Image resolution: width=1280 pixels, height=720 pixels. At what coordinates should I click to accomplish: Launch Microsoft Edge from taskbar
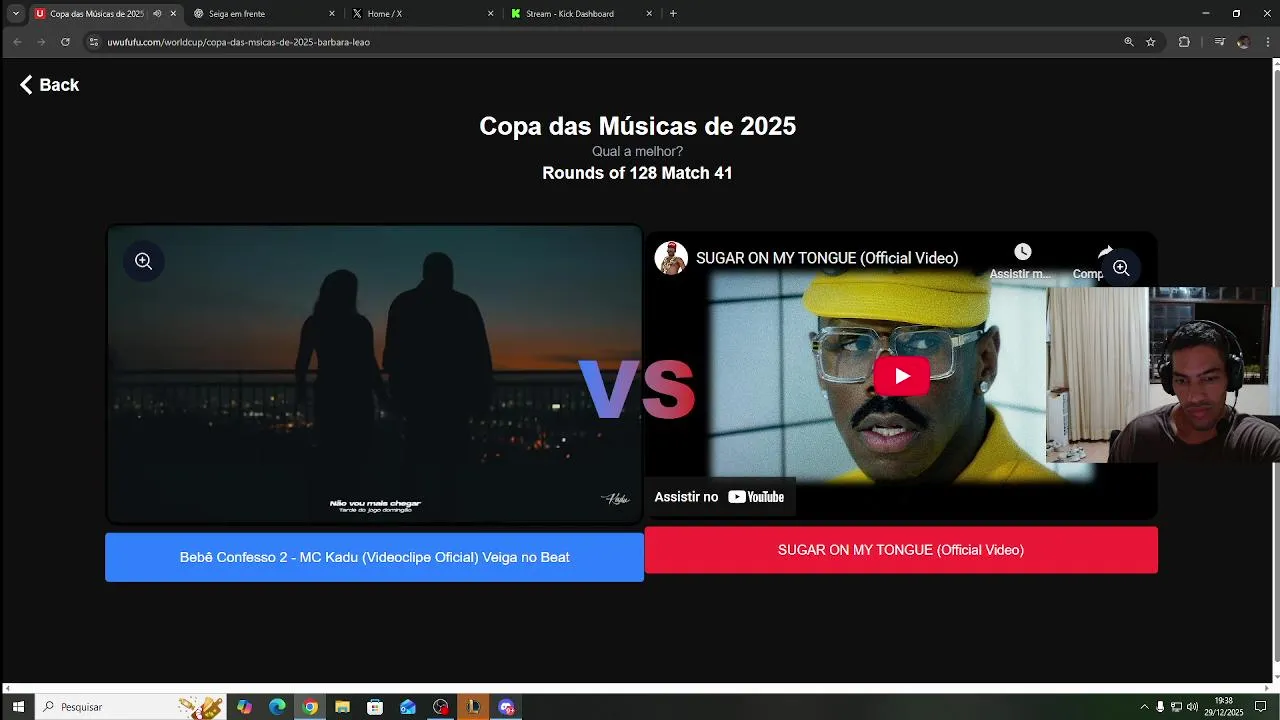(x=277, y=707)
